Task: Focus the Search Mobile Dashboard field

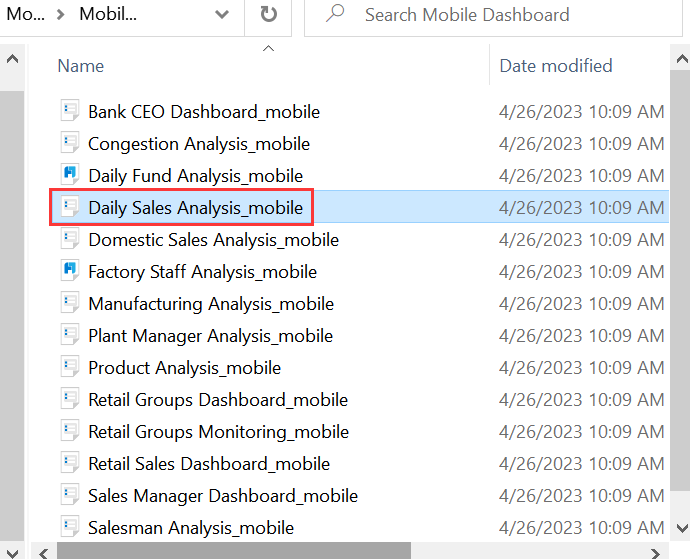Action: (x=493, y=15)
